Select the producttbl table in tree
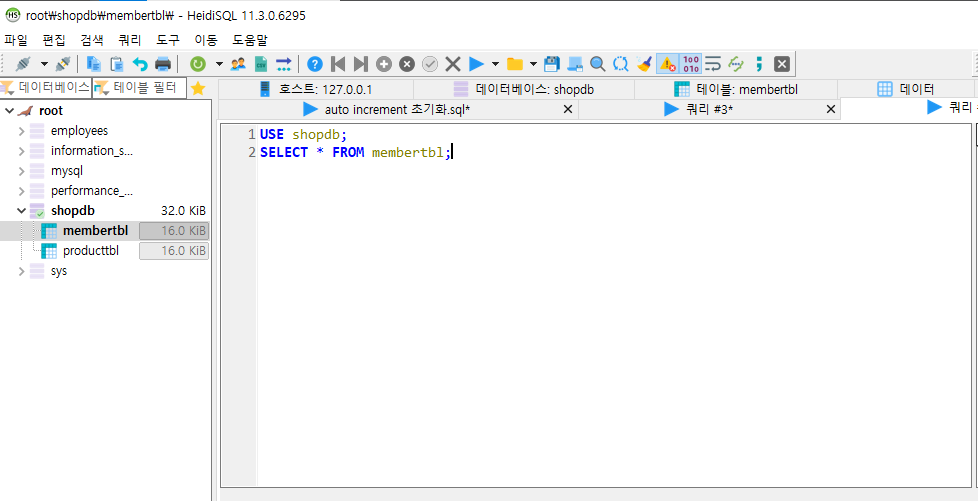 pos(91,251)
